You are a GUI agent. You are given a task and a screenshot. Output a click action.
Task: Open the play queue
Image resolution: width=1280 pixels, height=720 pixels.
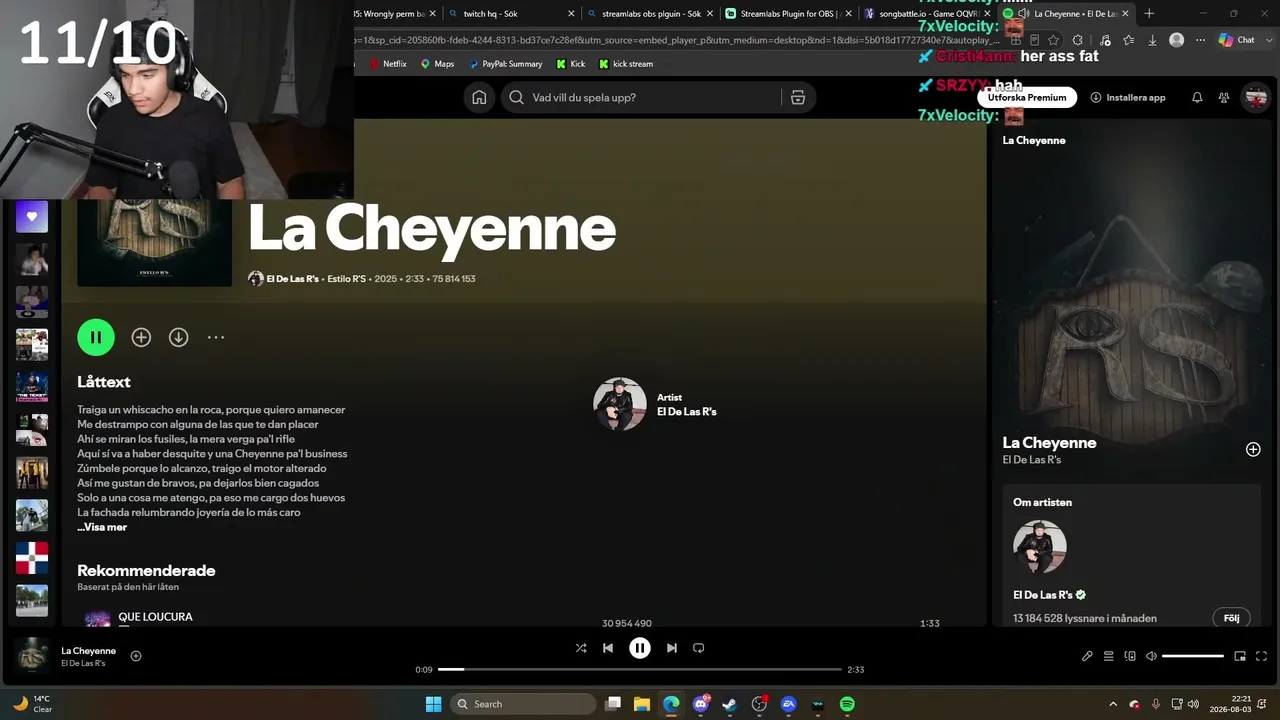(1108, 656)
